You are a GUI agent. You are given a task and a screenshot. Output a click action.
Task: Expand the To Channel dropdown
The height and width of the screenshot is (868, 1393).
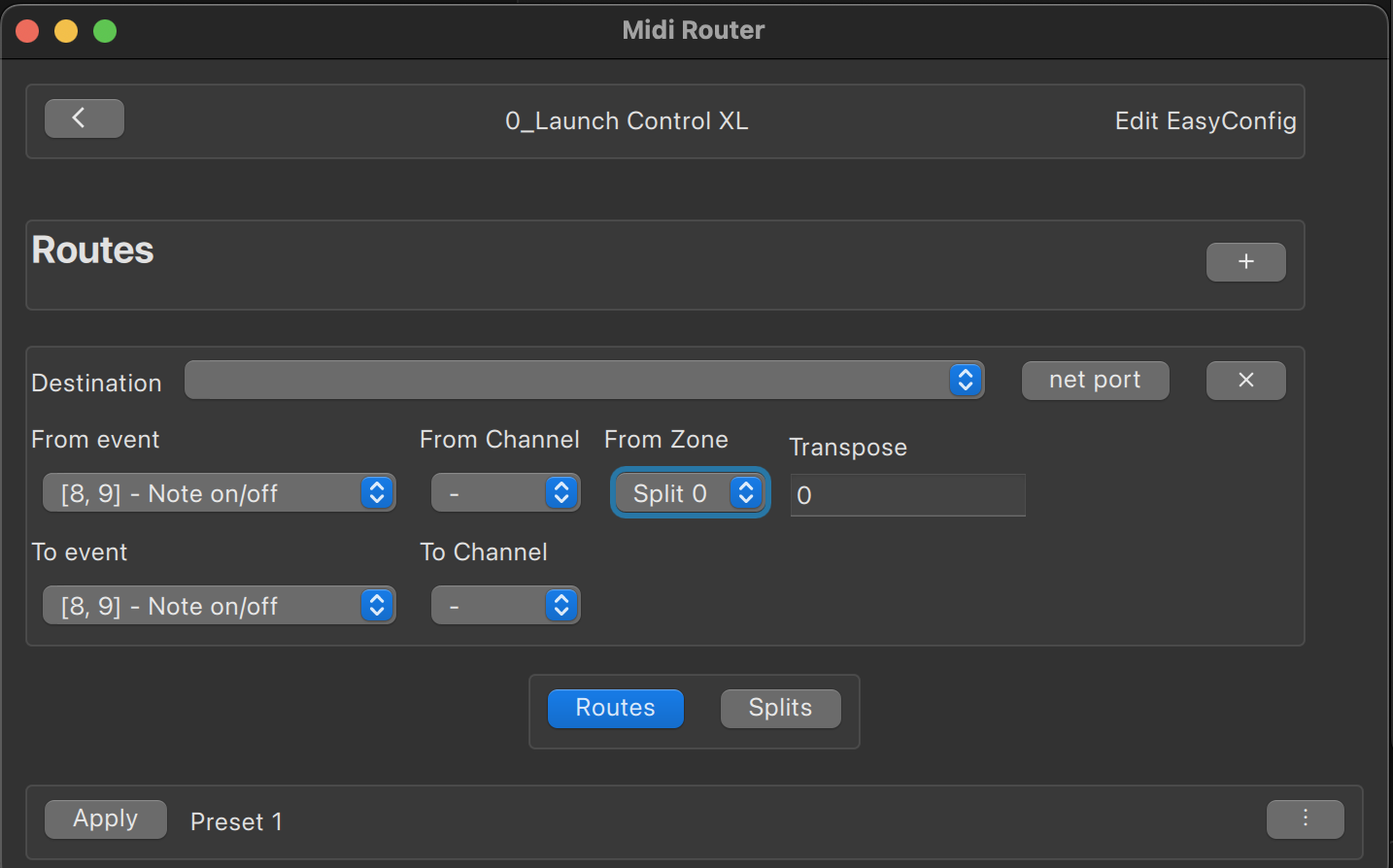click(505, 606)
